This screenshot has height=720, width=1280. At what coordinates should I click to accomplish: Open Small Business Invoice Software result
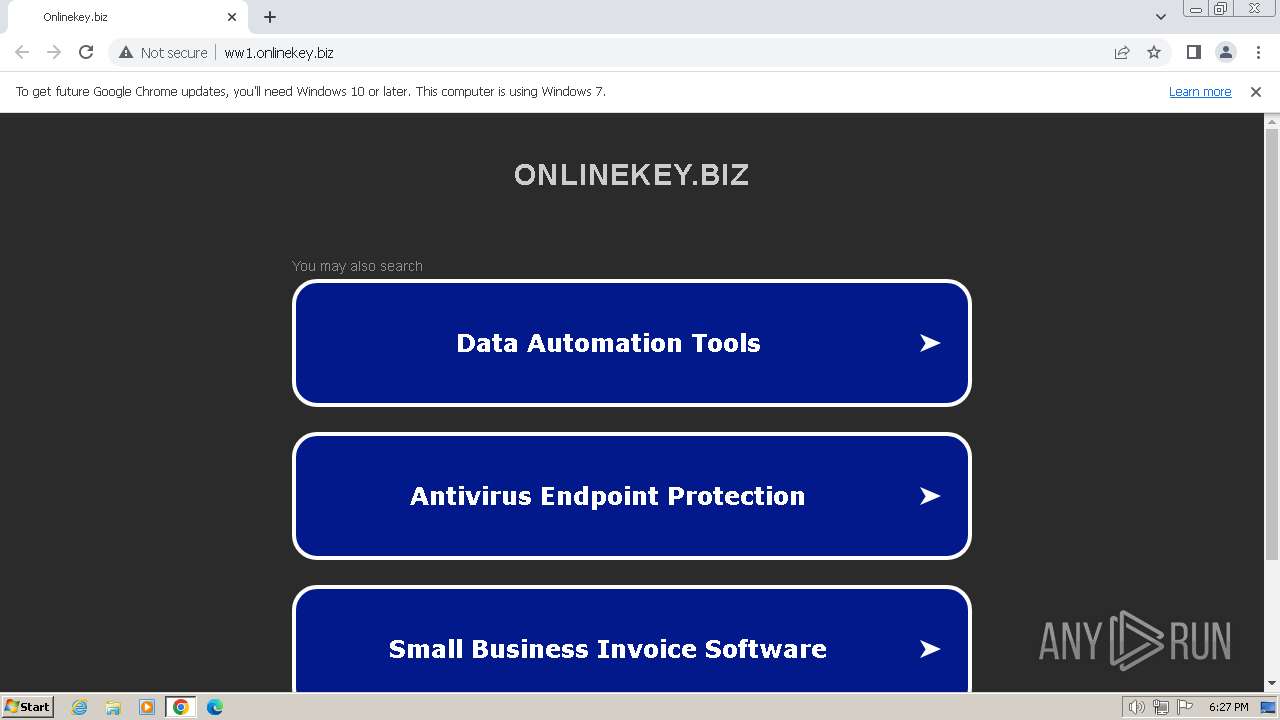[x=632, y=640]
